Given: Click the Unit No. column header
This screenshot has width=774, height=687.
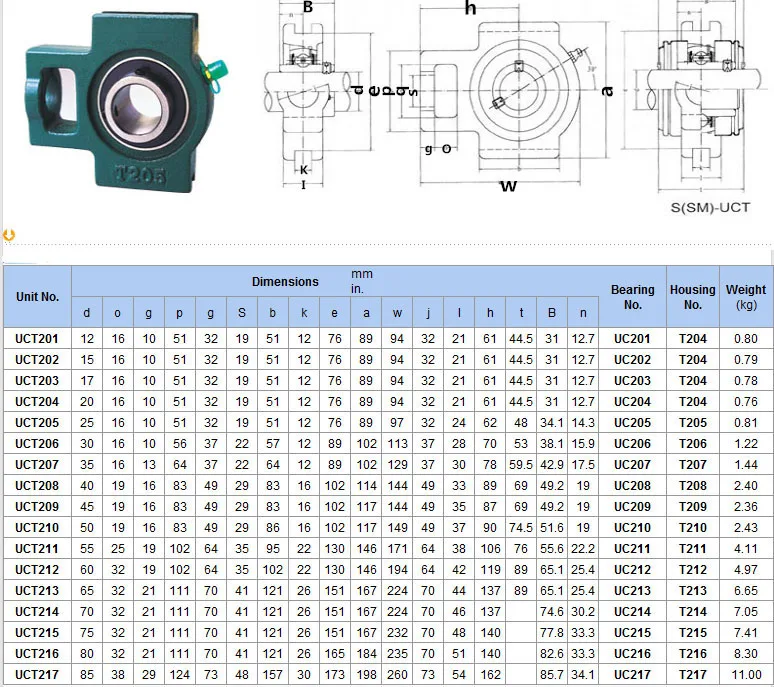Looking at the screenshot, I should point(38,297).
